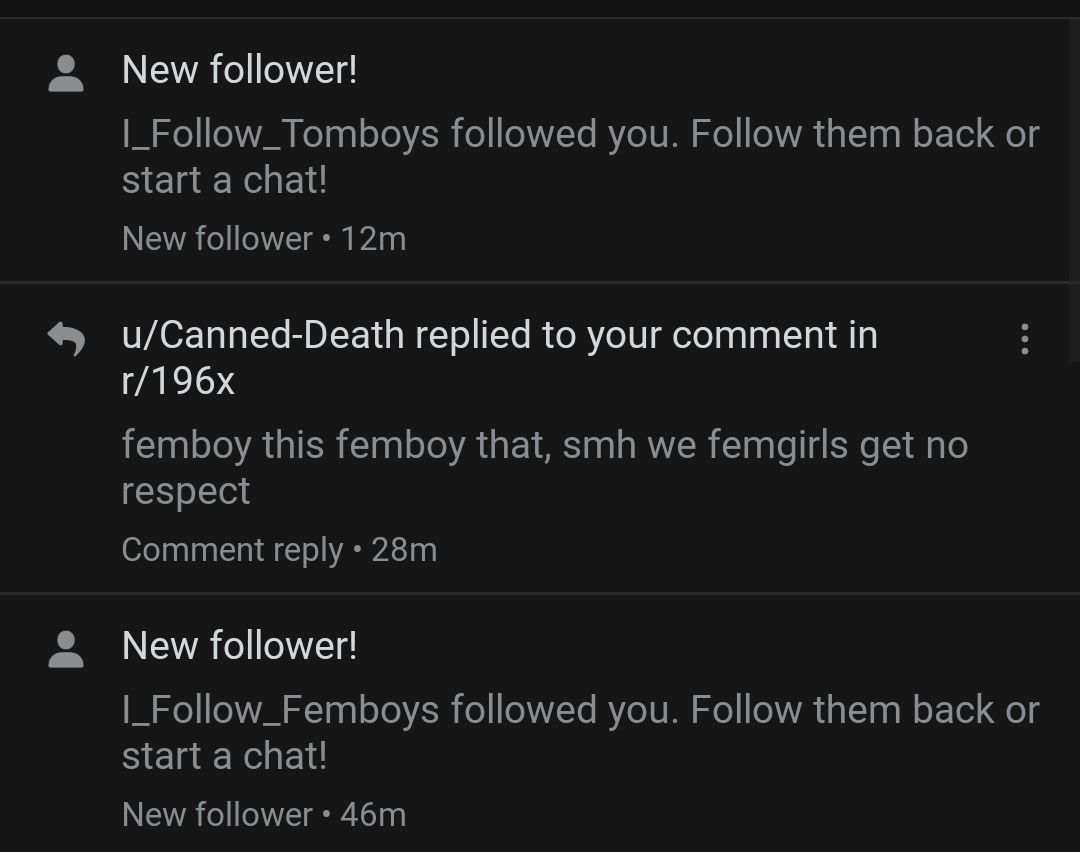Open the 12m-old "New follower!" heading
Screen dimensions: 1080x852
(239, 71)
